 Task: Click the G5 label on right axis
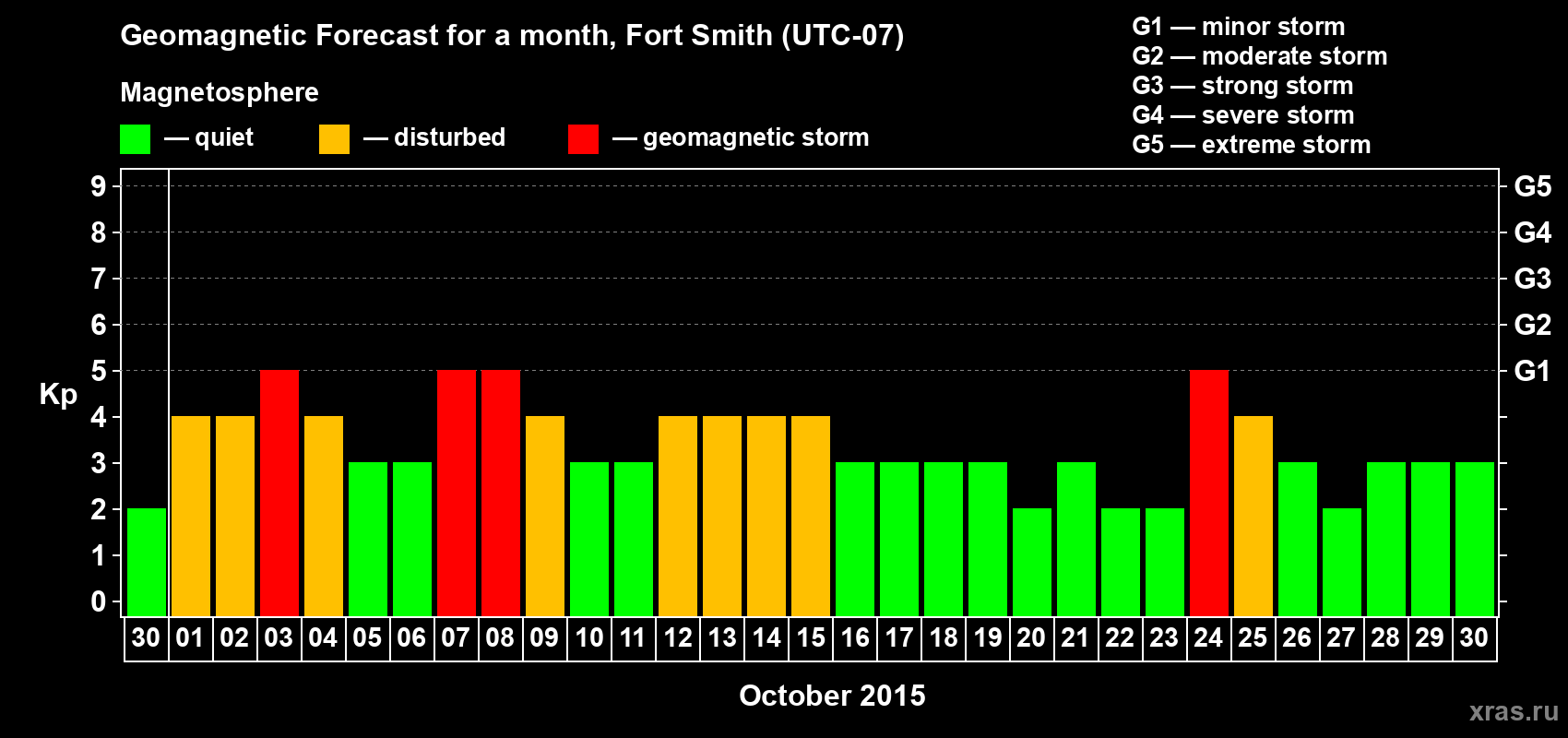pos(1532,186)
